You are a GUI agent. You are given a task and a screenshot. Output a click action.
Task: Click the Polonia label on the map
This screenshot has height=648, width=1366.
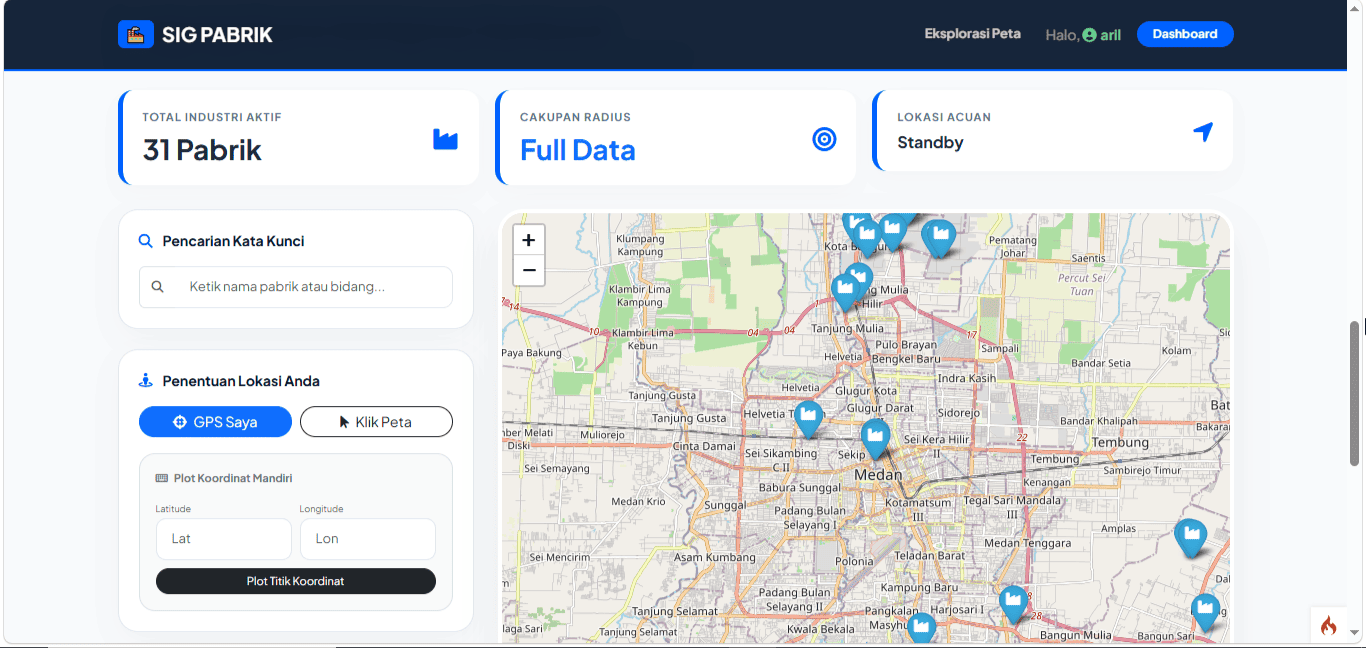[855, 562]
